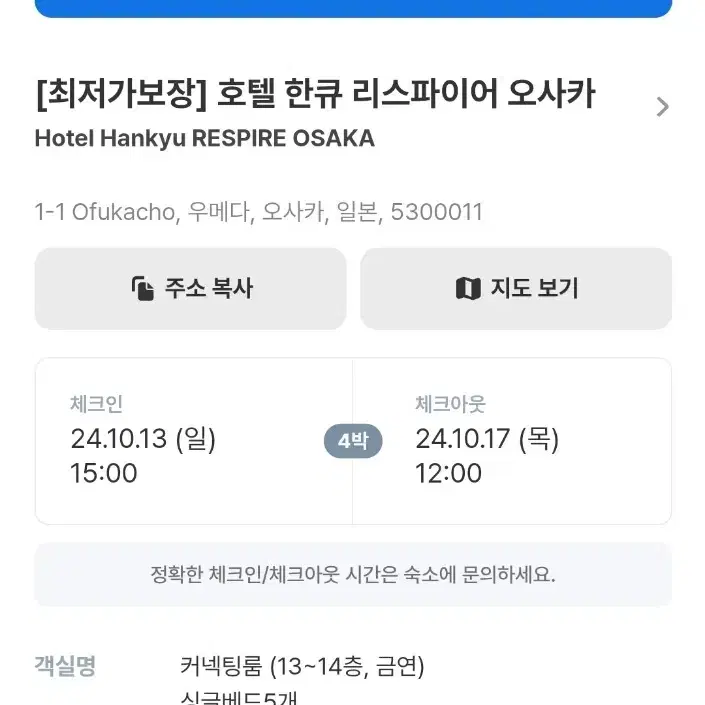The height and width of the screenshot is (705, 705).
Task: Tap the 정확한 체크인/체크아웃 시간 notice banner
Action: pos(353,575)
